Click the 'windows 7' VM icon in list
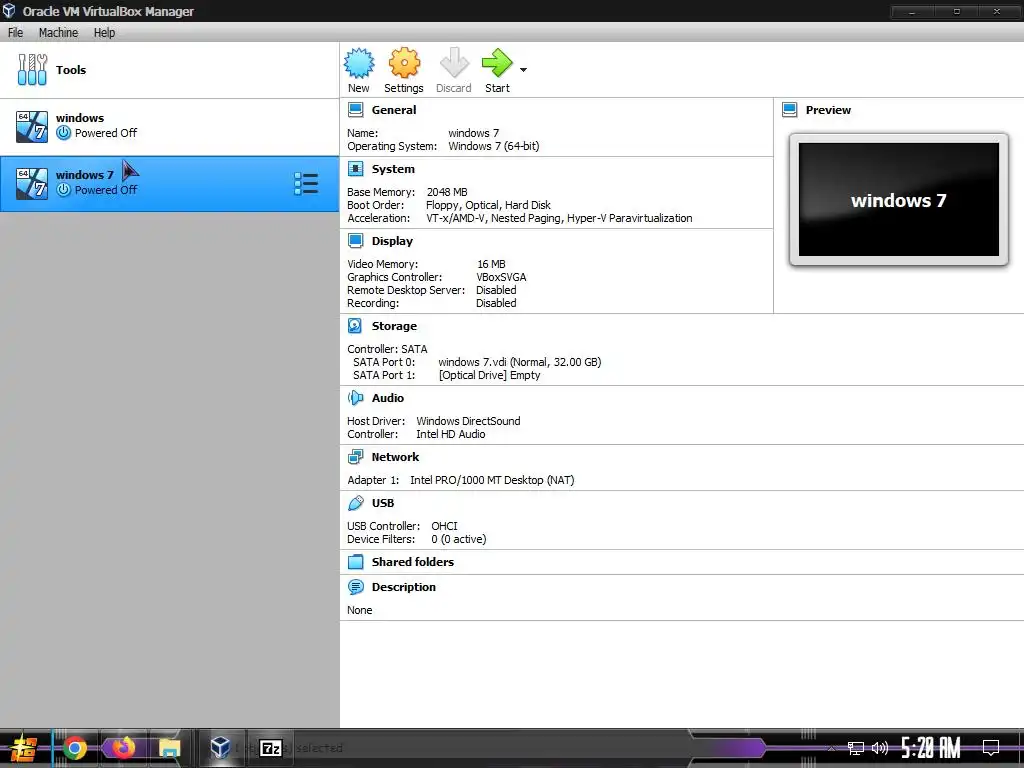Screen dimensions: 1024x768 click(x=32, y=184)
